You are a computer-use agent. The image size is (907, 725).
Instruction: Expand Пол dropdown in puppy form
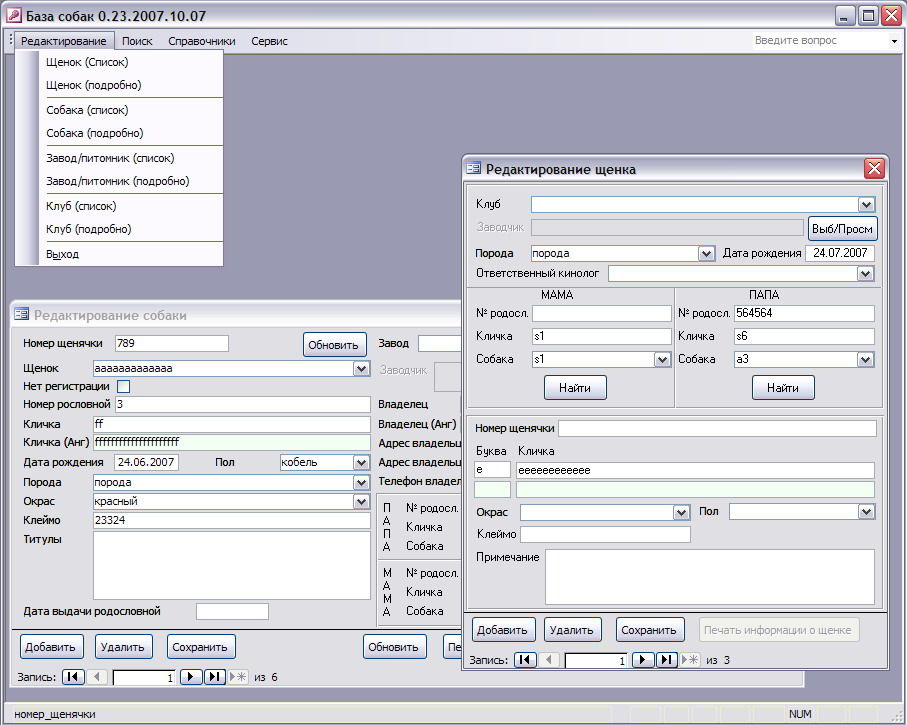866,511
